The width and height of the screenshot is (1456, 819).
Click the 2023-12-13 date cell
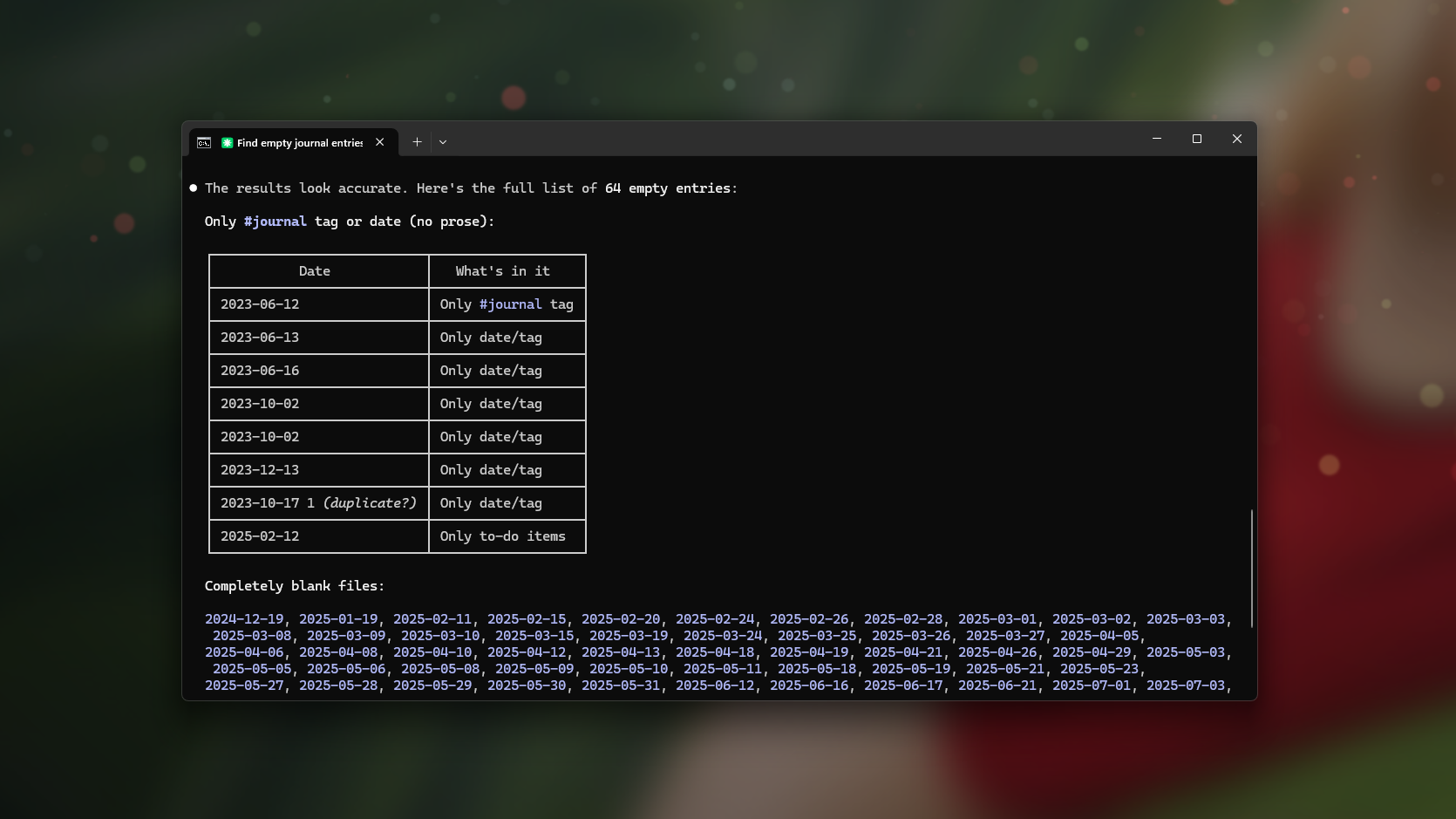[319, 470]
